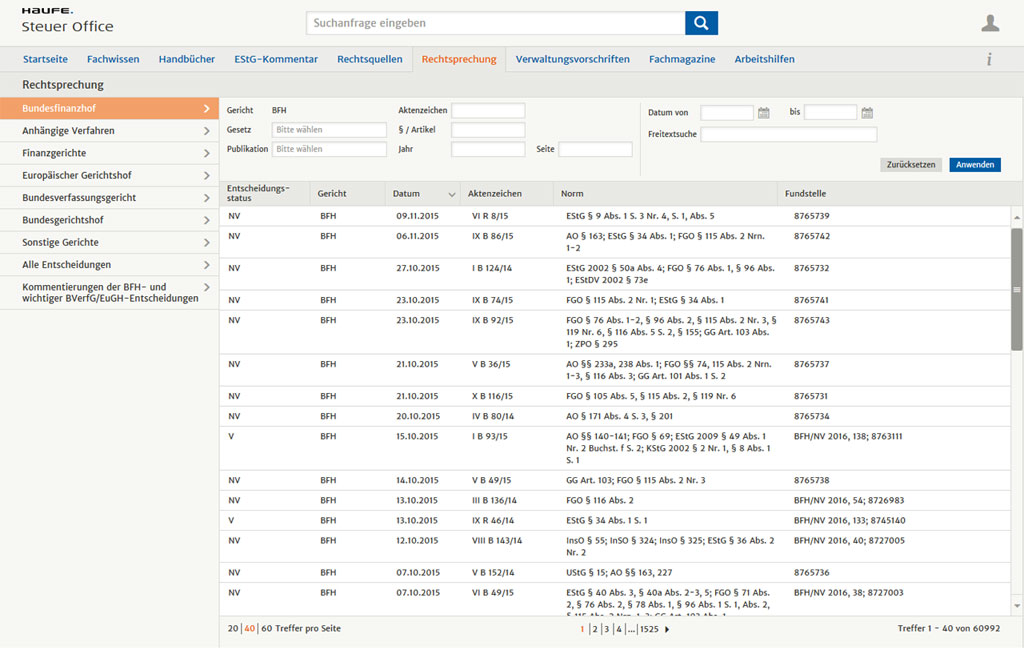This screenshot has width=1024, height=670.
Task: Open the EStG-Kommentar tab
Action: tap(276, 59)
